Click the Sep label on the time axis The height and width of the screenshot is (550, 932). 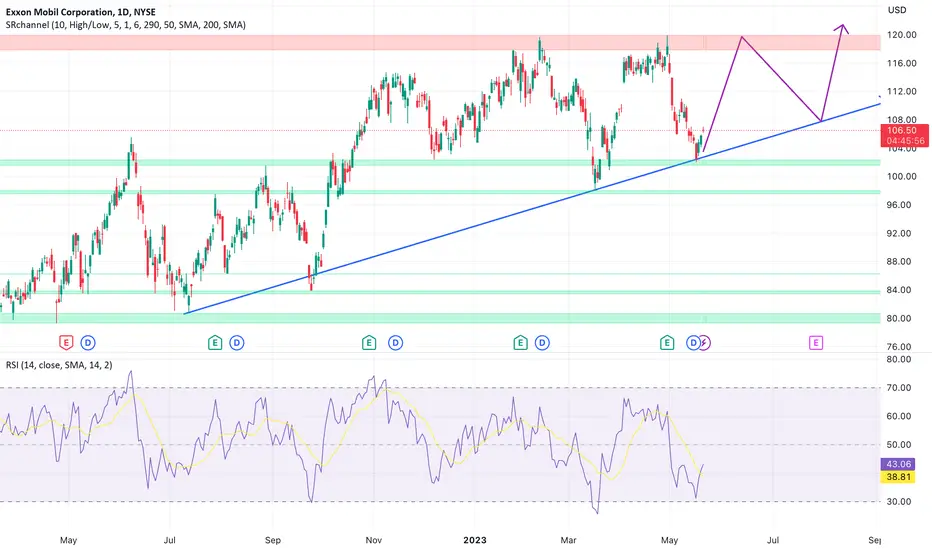273,540
